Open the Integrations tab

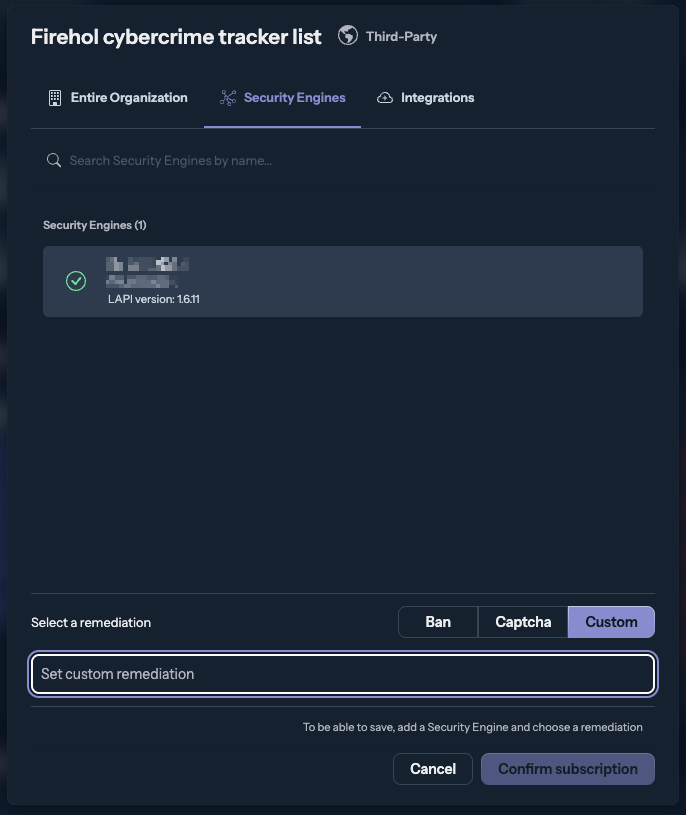437,98
